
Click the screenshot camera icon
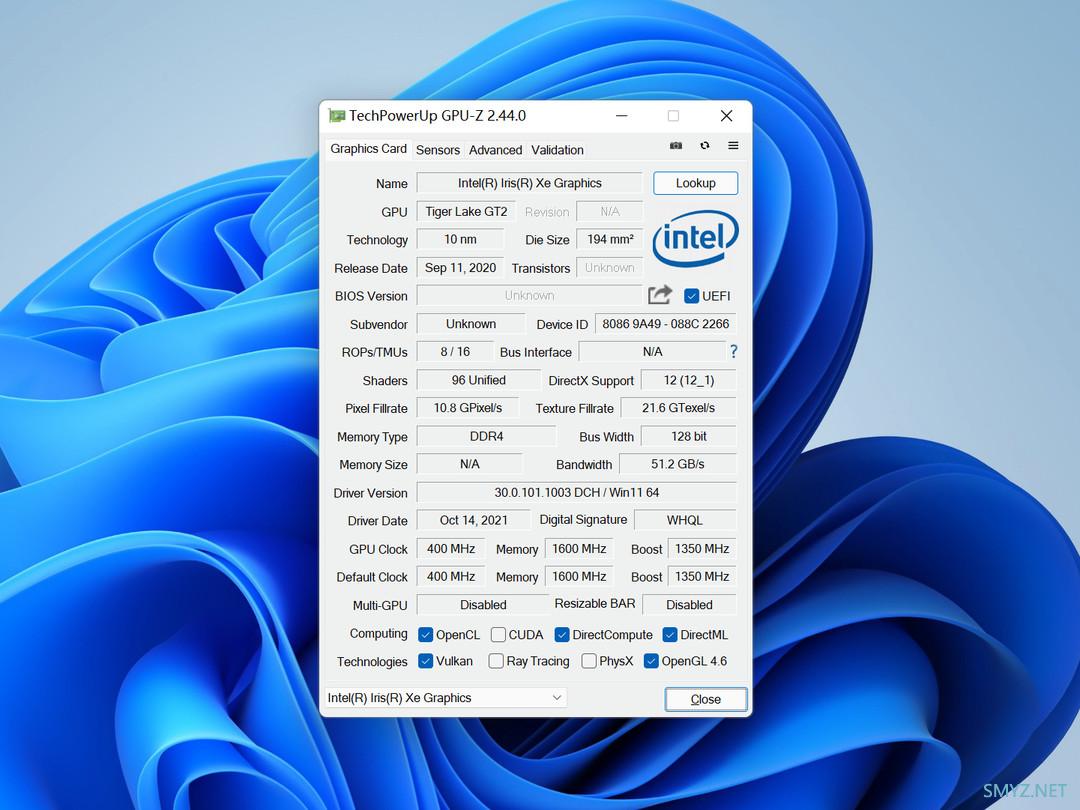[x=676, y=146]
